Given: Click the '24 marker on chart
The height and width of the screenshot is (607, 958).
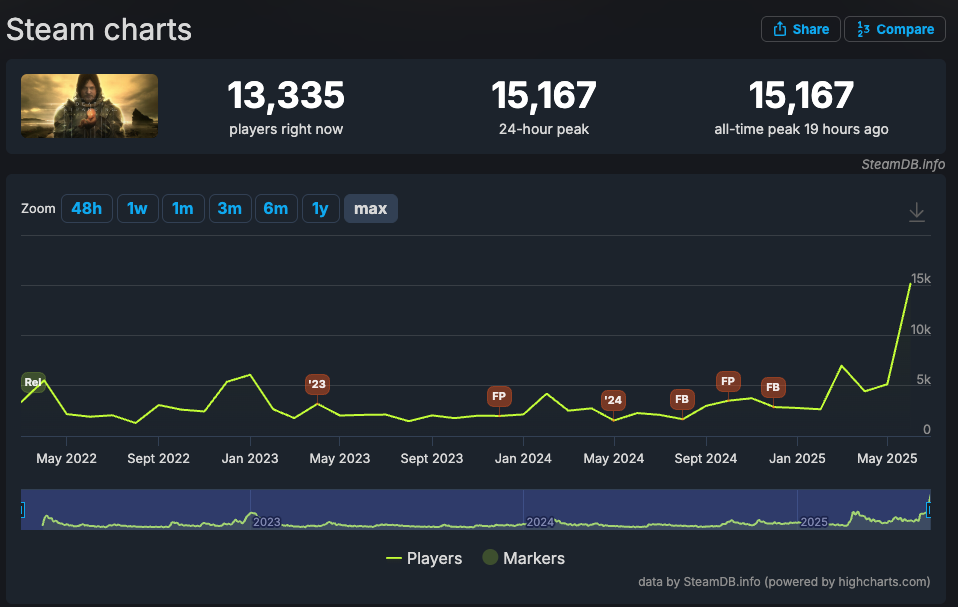Looking at the screenshot, I should click(613, 400).
